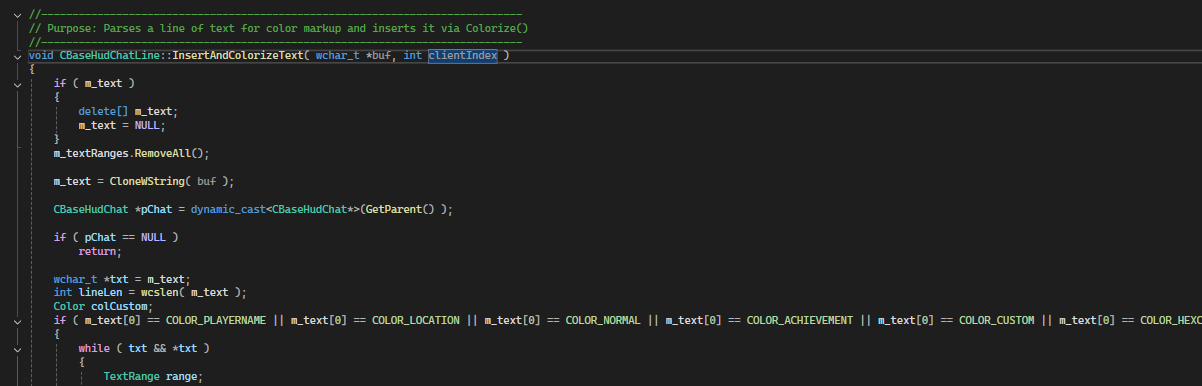The width and height of the screenshot is (1202, 386).
Task: Click the COLOR_PLAYERNAME constant
Action: (x=216, y=320)
